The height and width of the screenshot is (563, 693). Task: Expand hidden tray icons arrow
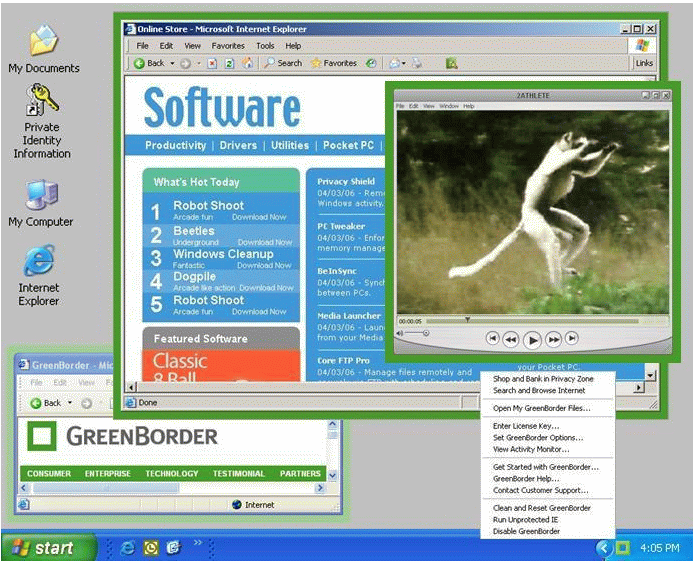[x=603, y=548]
